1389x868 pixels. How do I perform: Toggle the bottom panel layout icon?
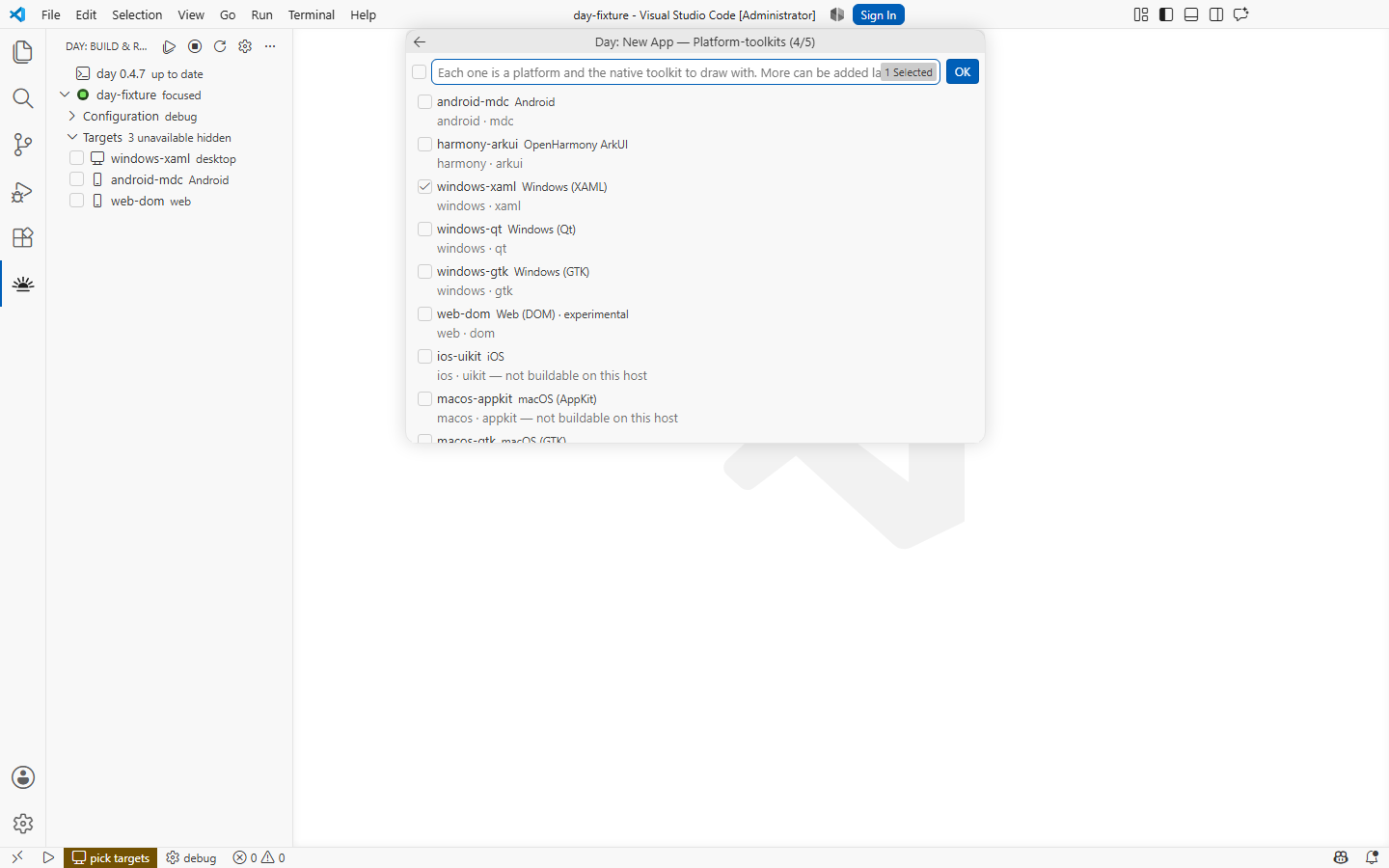pyautogui.click(x=1191, y=14)
